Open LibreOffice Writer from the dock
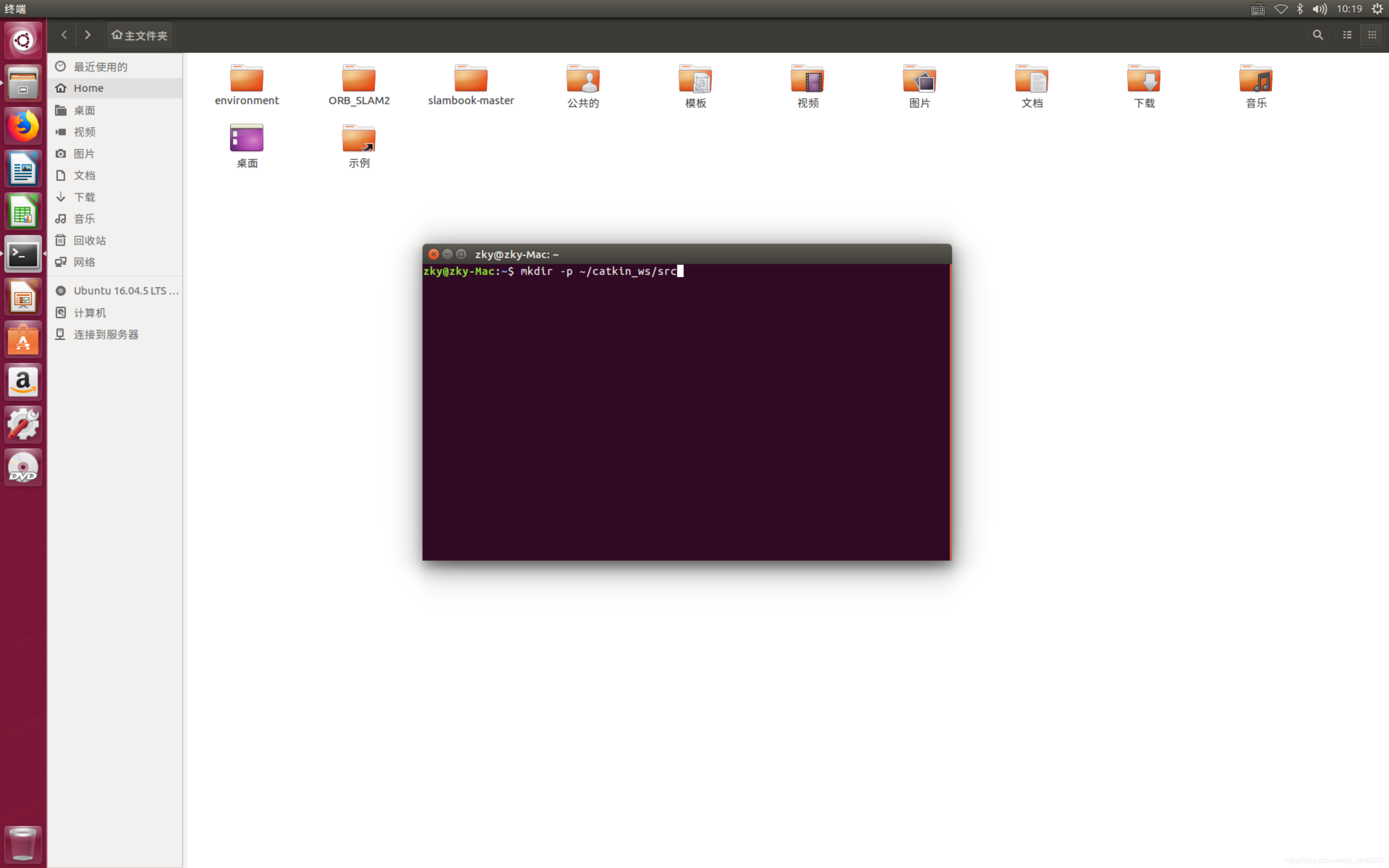Viewport: 1389px width, 868px height. pos(23,169)
